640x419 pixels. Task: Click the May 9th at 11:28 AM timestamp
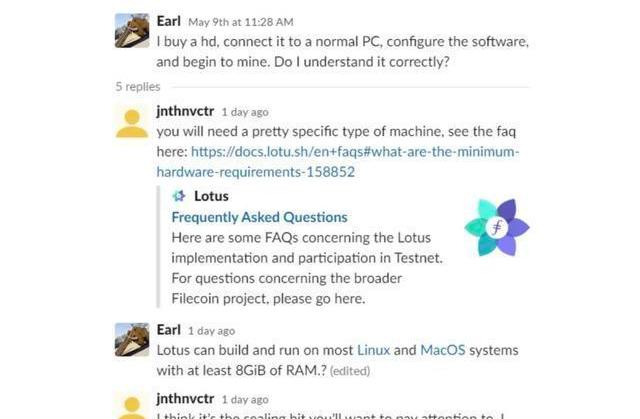click(240, 22)
